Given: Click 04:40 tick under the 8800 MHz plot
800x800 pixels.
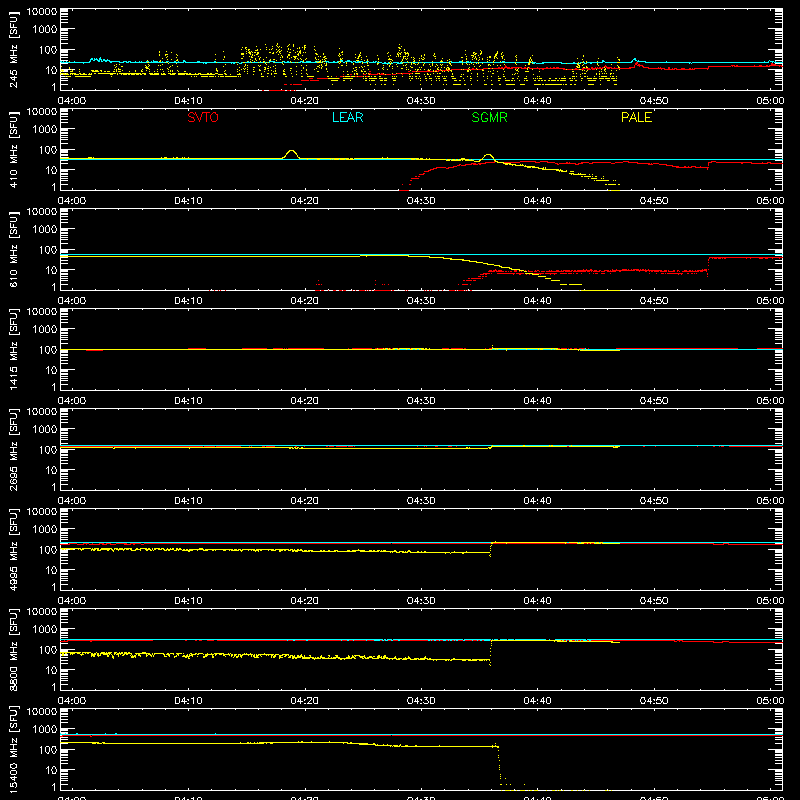Looking at the screenshot, I should (x=537, y=701).
